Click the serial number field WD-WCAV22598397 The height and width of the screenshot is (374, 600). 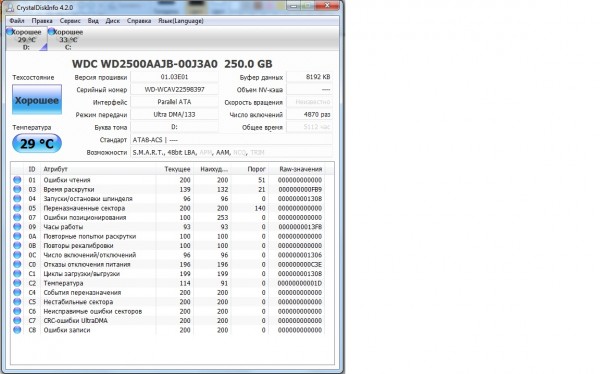tap(174, 90)
